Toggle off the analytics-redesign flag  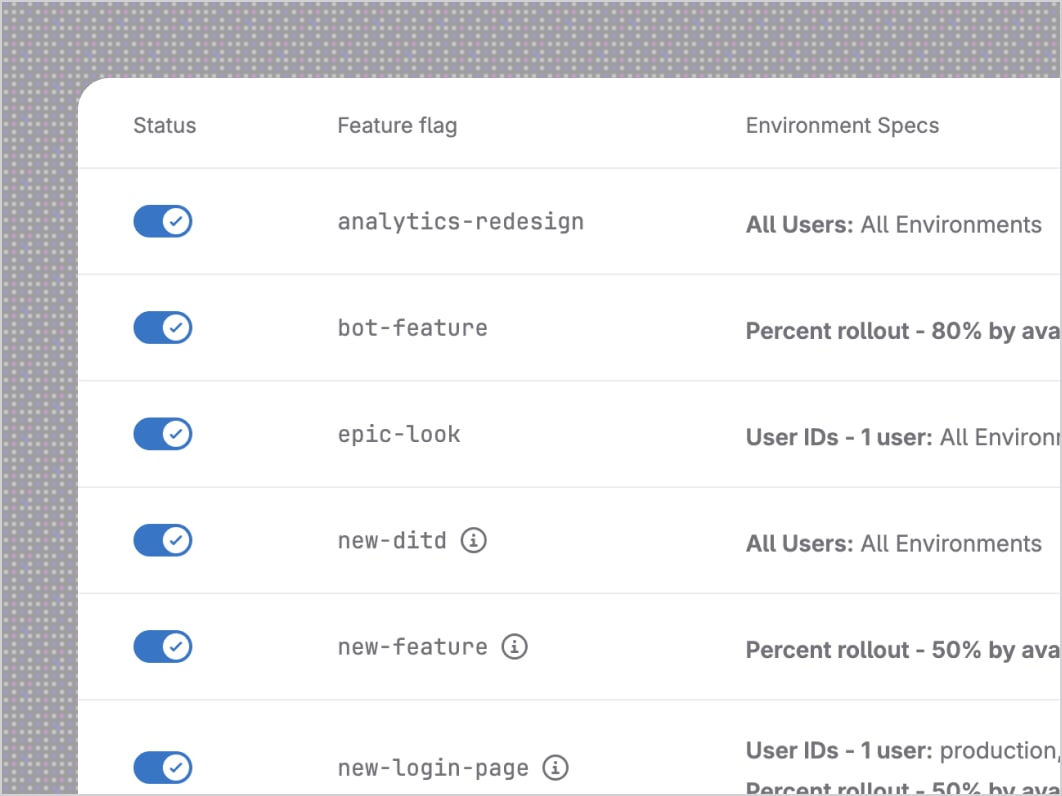click(x=163, y=222)
